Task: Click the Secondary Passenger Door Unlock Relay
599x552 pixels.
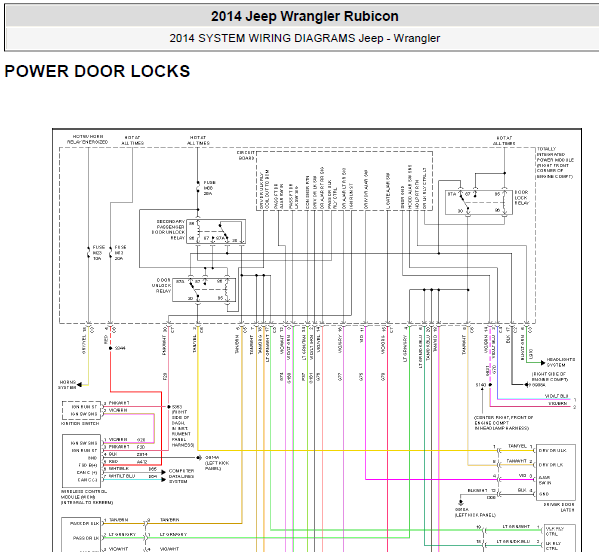Action: click(x=216, y=231)
